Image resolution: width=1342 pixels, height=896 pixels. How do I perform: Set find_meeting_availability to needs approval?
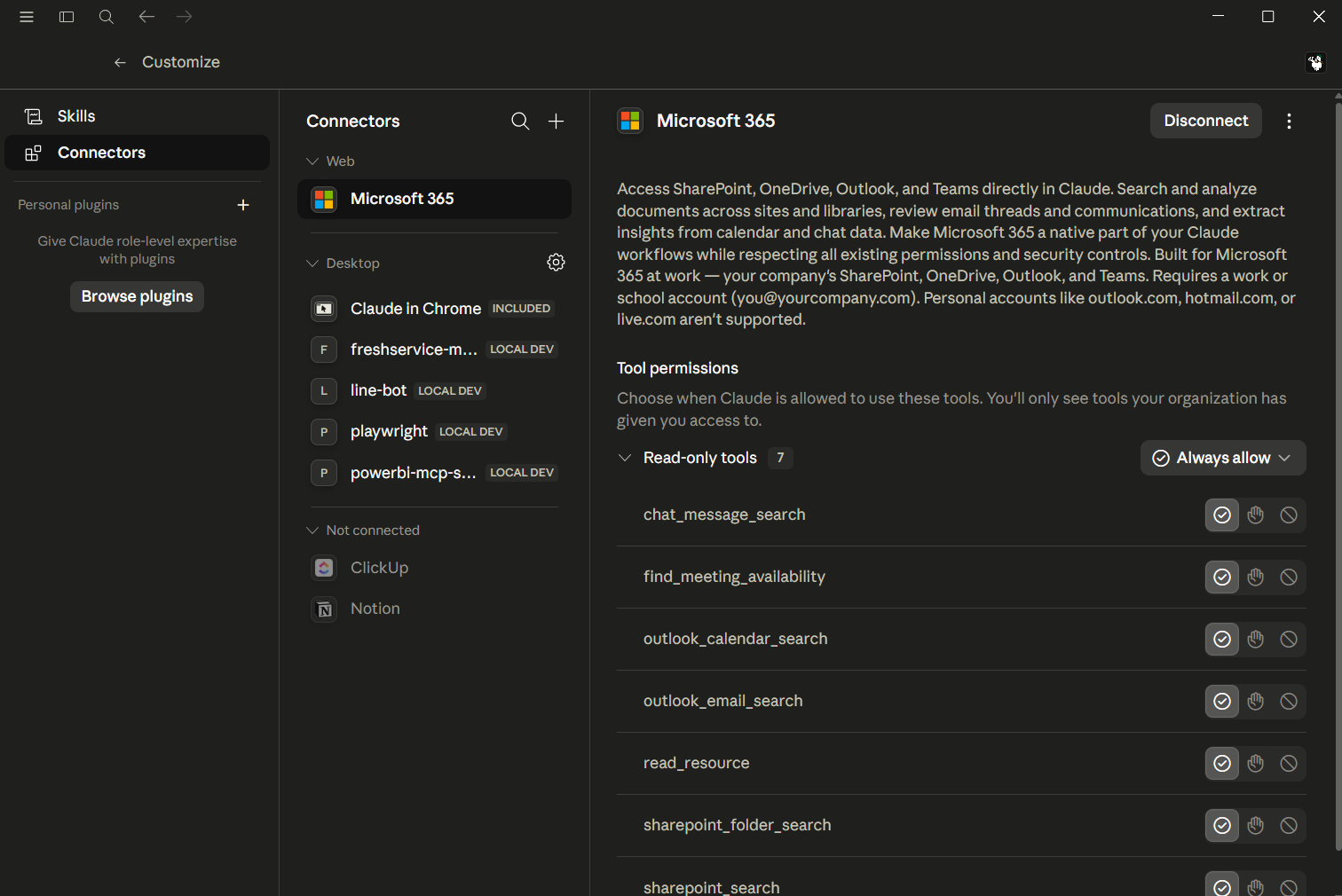click(1256, 578)
